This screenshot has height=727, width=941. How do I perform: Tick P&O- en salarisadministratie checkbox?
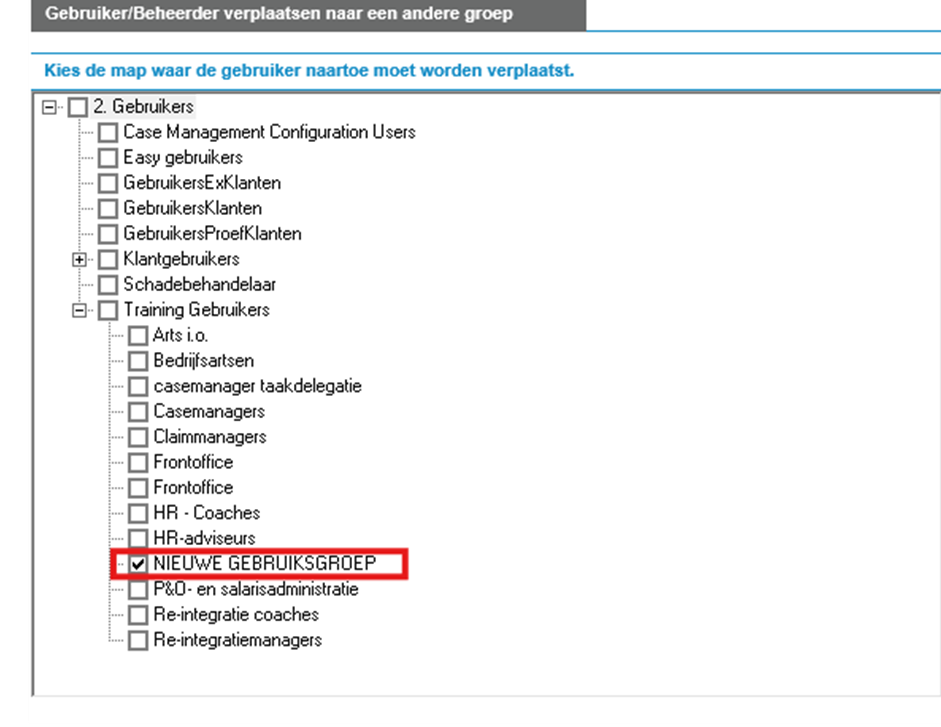(x=138, y=590)
